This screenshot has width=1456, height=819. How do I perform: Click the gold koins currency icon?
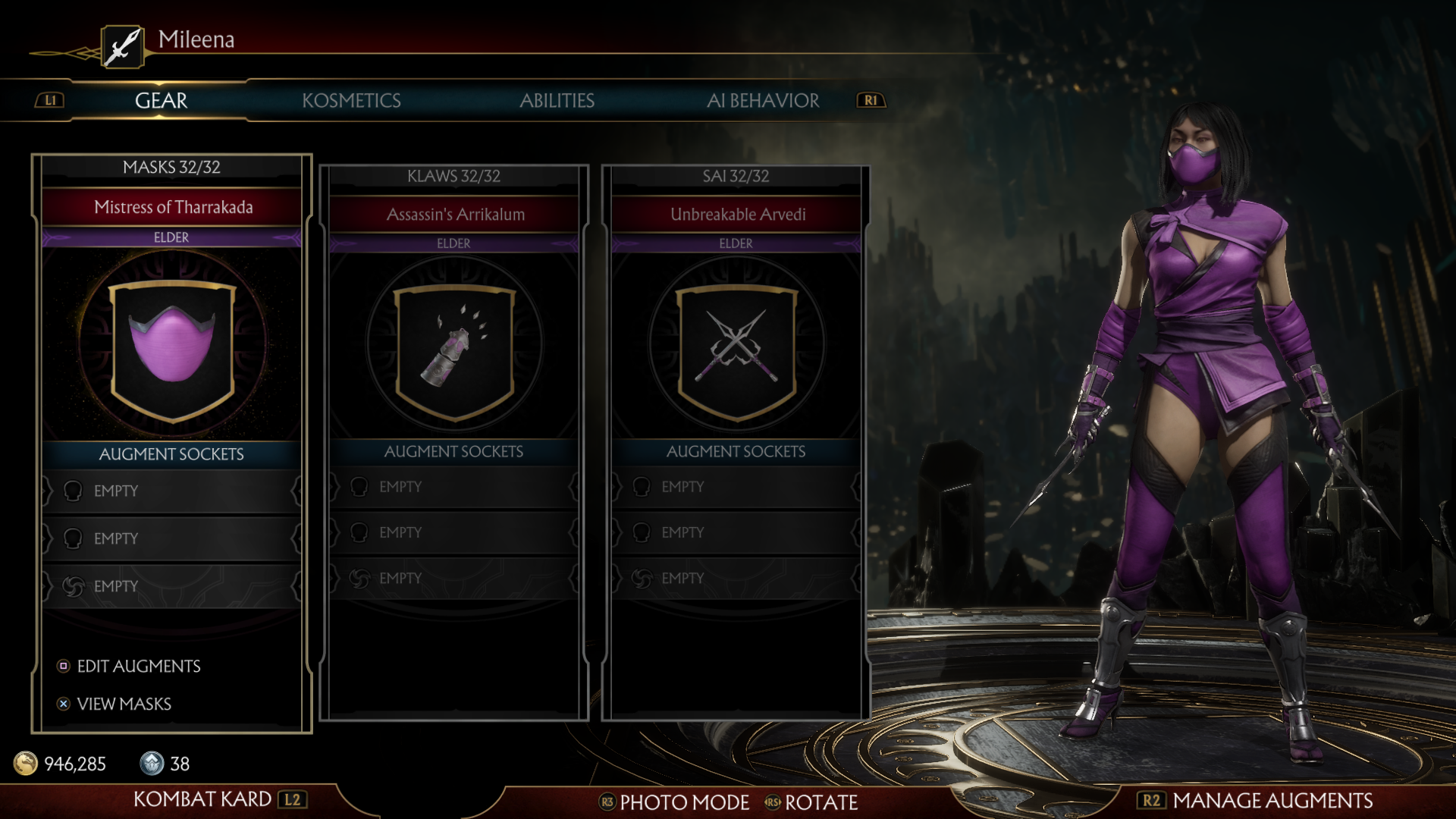pos(26,763)
